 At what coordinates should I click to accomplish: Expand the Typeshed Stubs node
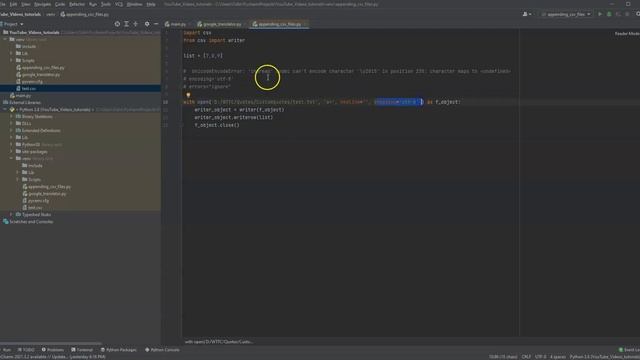pos(11,214)
